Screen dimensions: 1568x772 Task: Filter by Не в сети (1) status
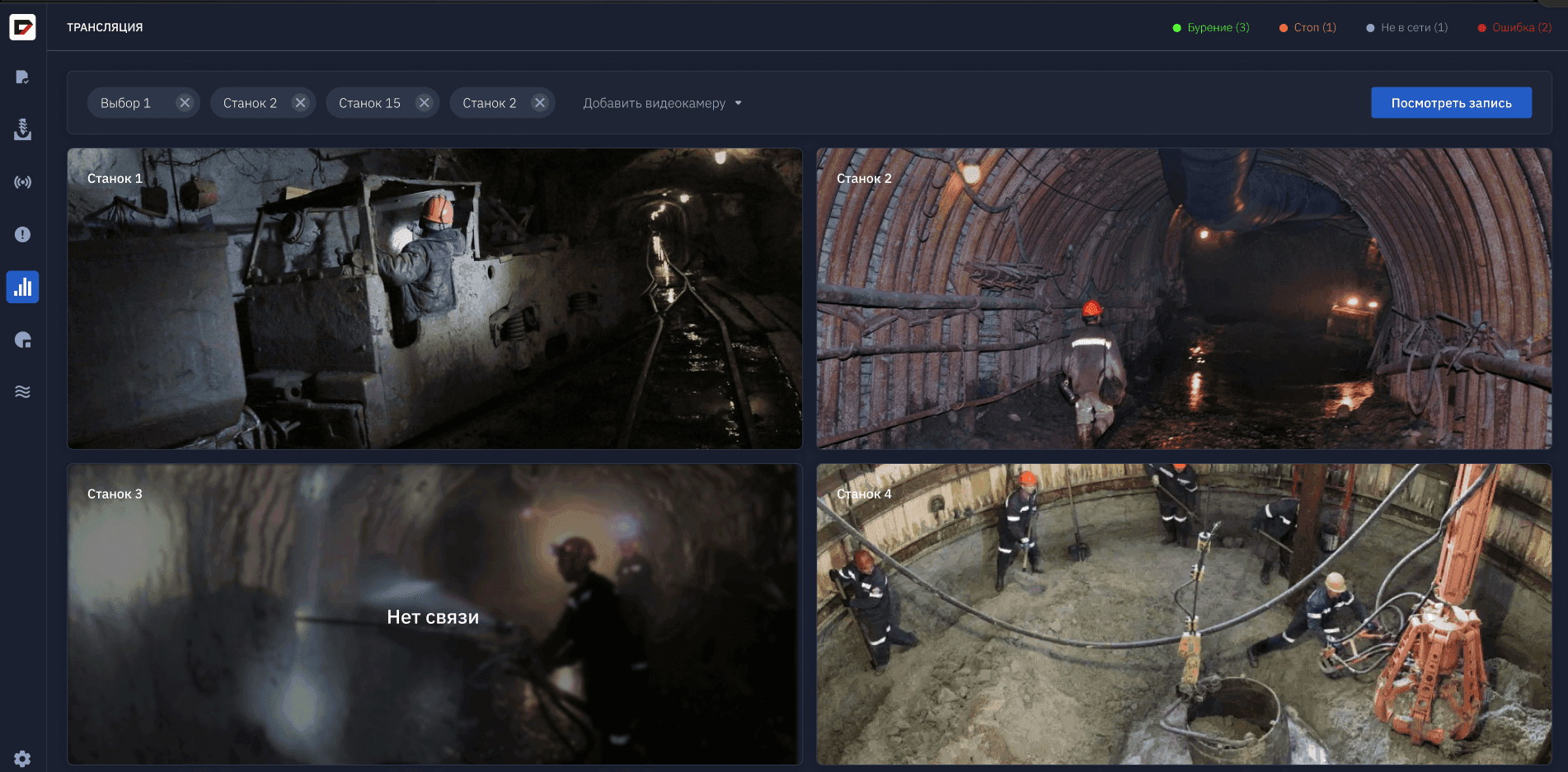(1406, 28)
